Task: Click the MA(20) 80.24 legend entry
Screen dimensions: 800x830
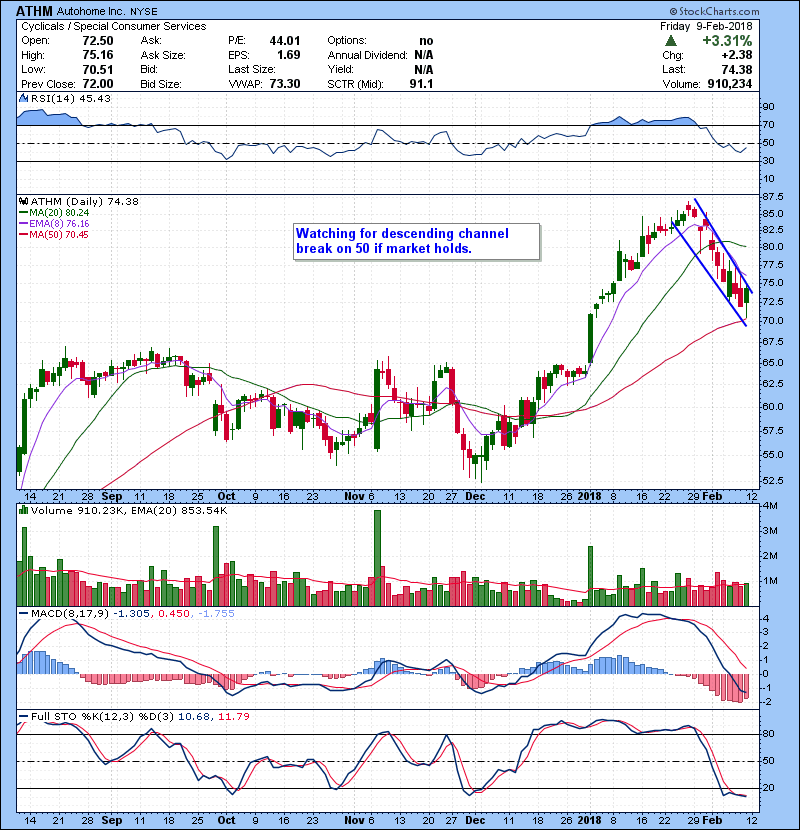Action: coord(54,213)
